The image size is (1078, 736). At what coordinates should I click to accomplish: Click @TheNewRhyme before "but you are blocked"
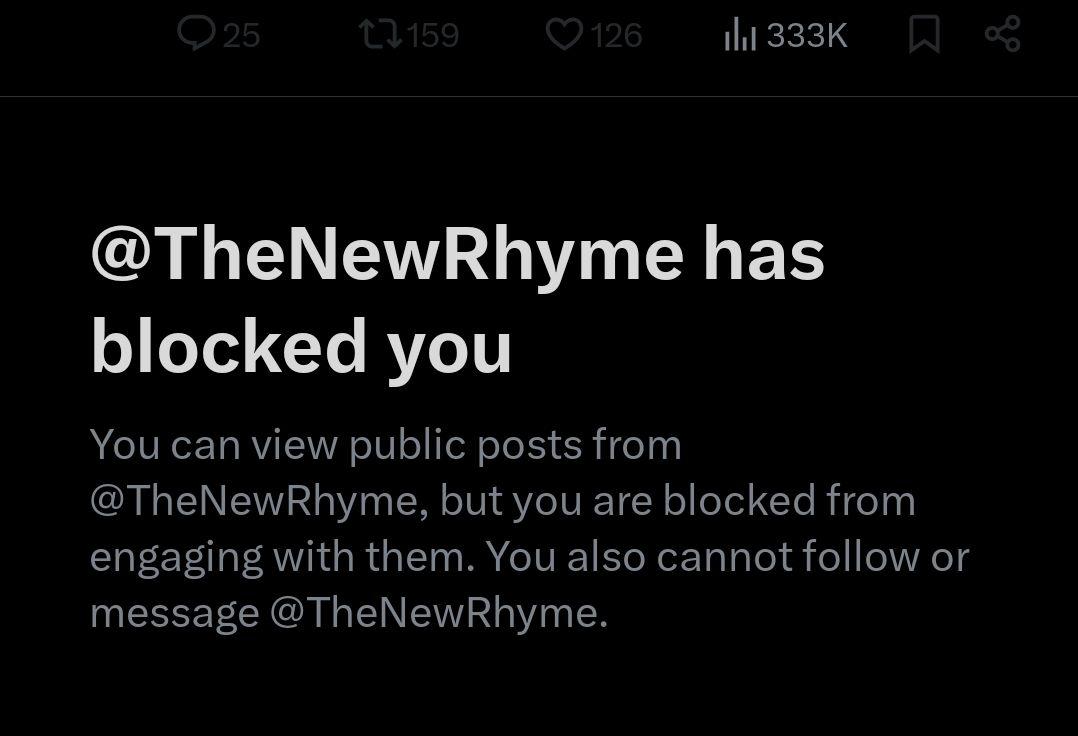[x=260, y=501]
